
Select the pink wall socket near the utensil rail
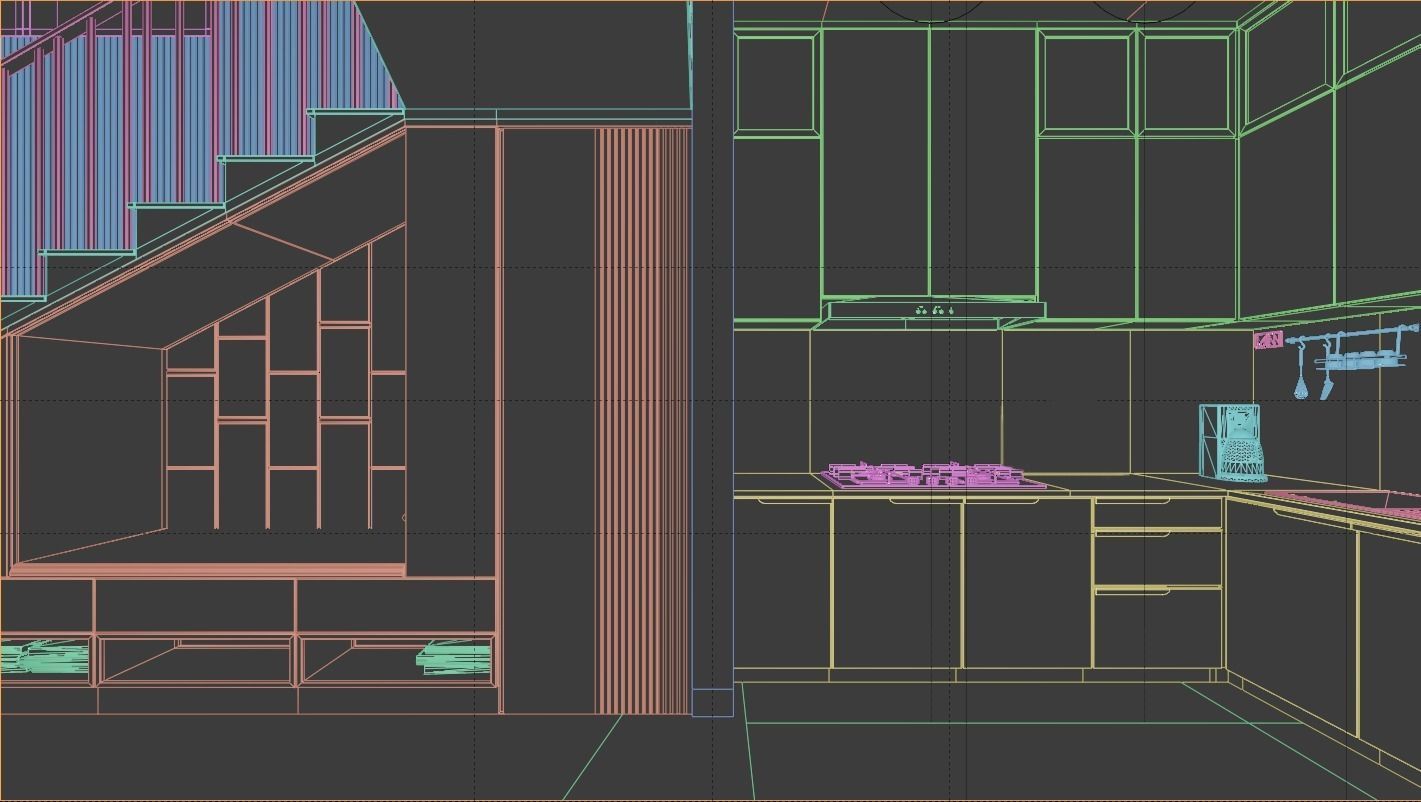click(1268, 340)
